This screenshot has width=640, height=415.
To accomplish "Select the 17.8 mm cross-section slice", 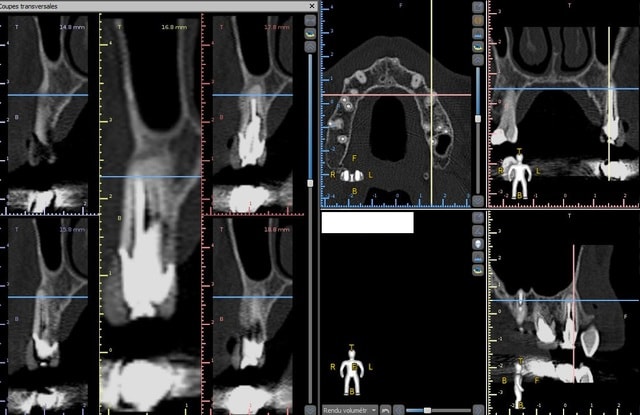I will (x=252, y=110).
